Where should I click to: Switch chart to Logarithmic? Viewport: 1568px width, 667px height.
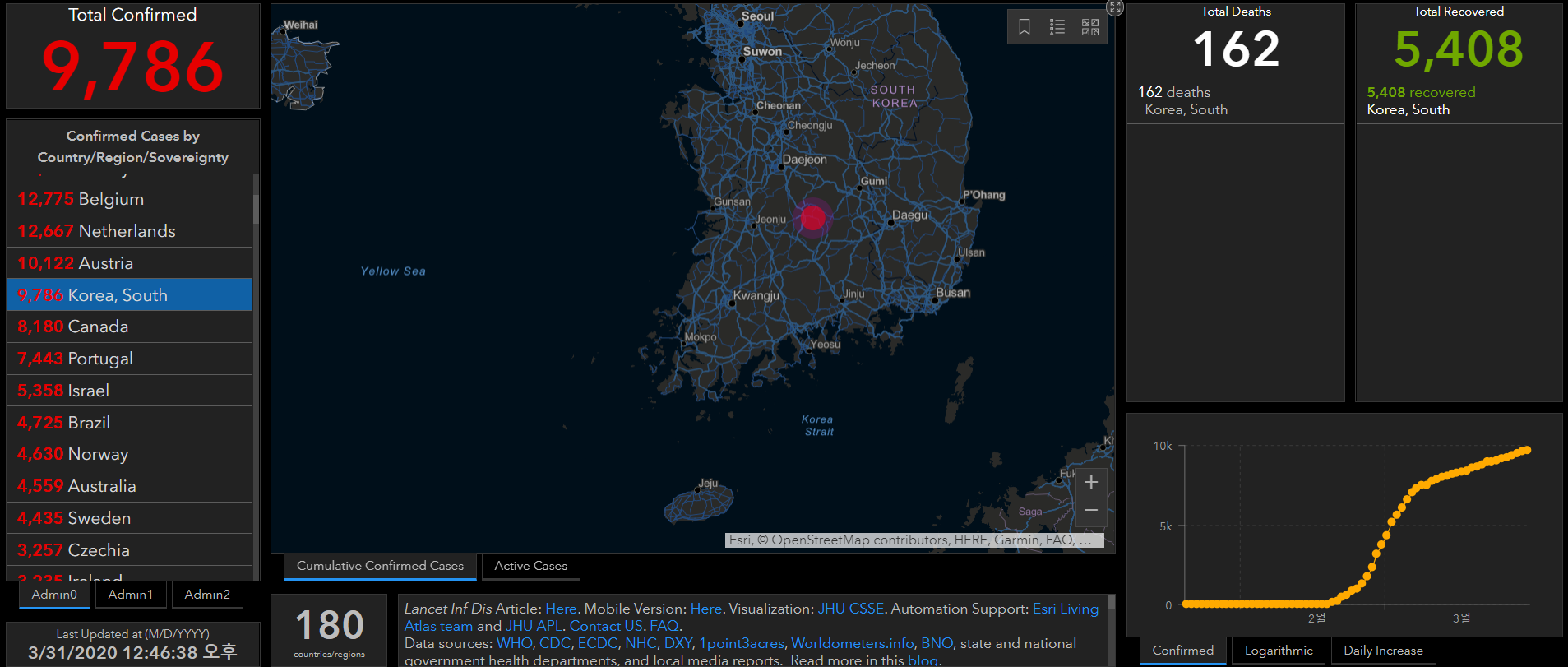pos(1279,651)
